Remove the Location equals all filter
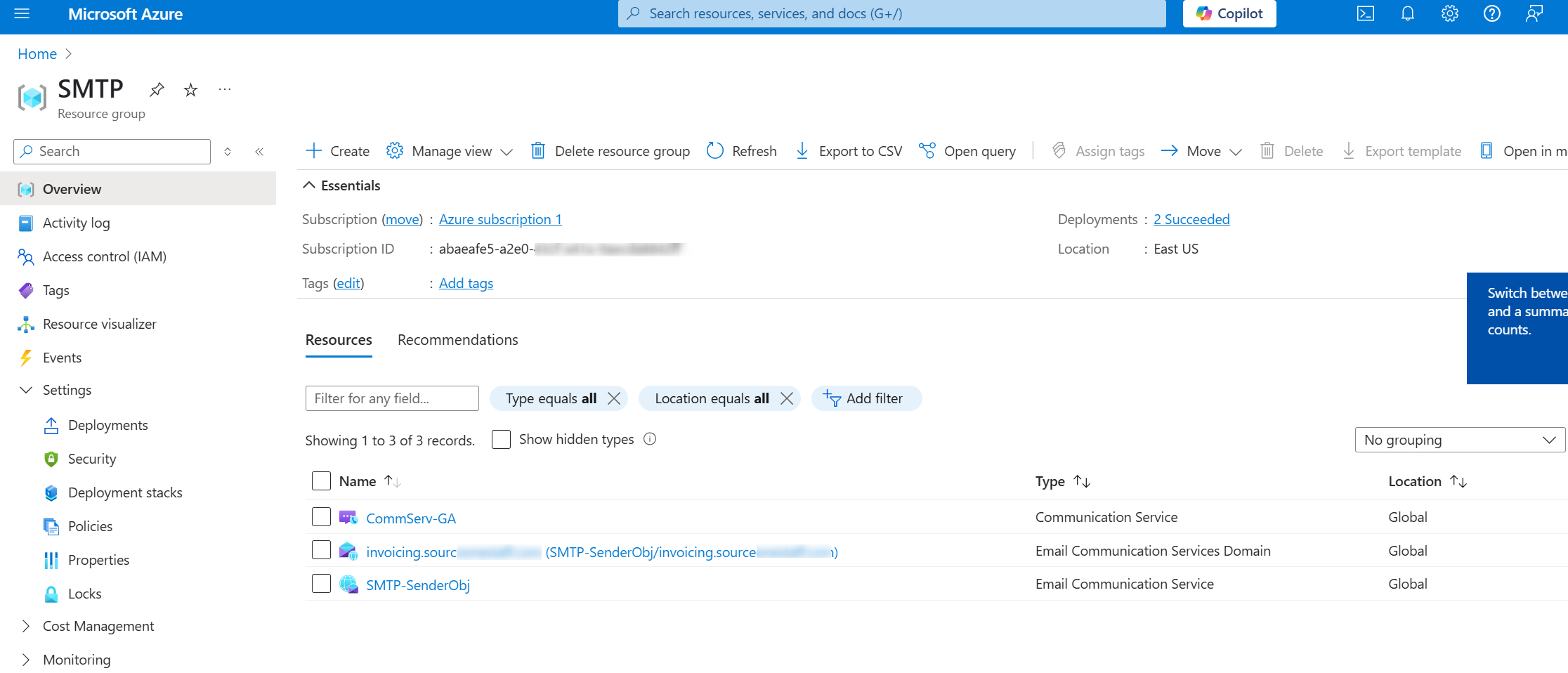 pyautogui.click(x=787, y=398)
